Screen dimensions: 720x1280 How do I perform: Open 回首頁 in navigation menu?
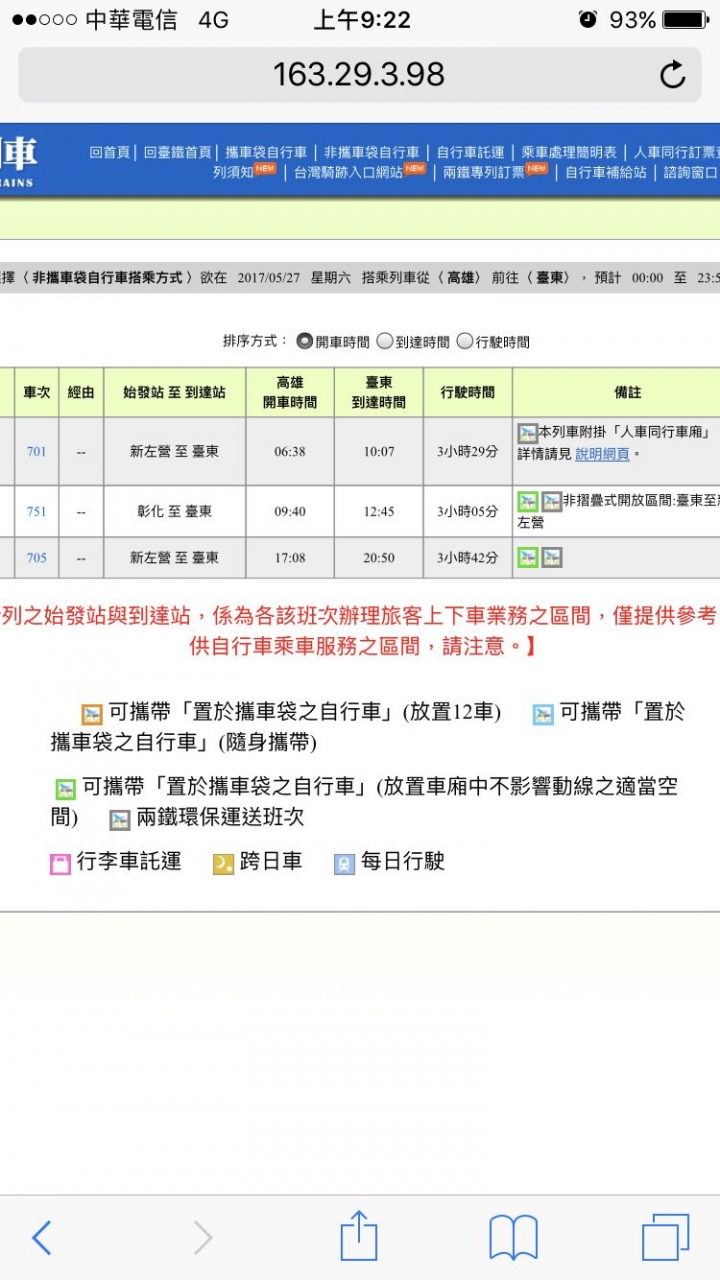[x=110, y=152]
